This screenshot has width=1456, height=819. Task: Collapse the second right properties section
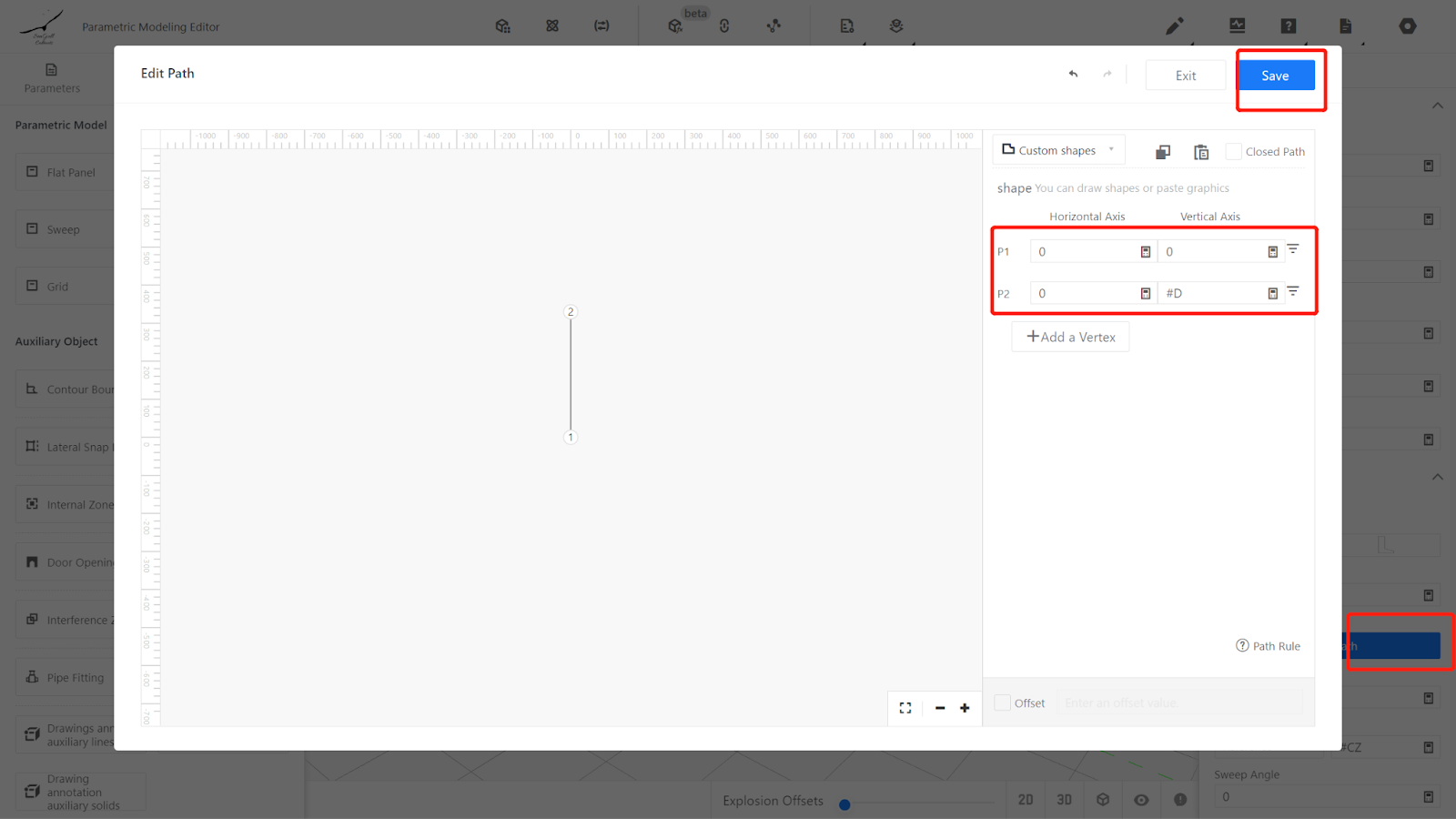coord(1438,477)
